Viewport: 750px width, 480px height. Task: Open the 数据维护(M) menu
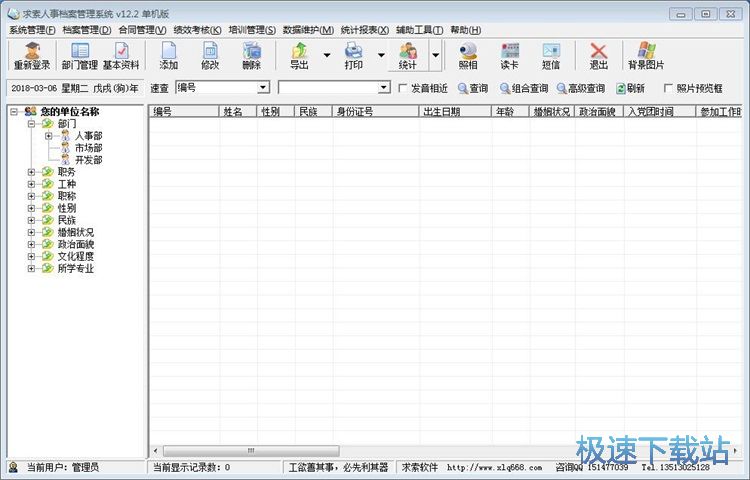308,30
